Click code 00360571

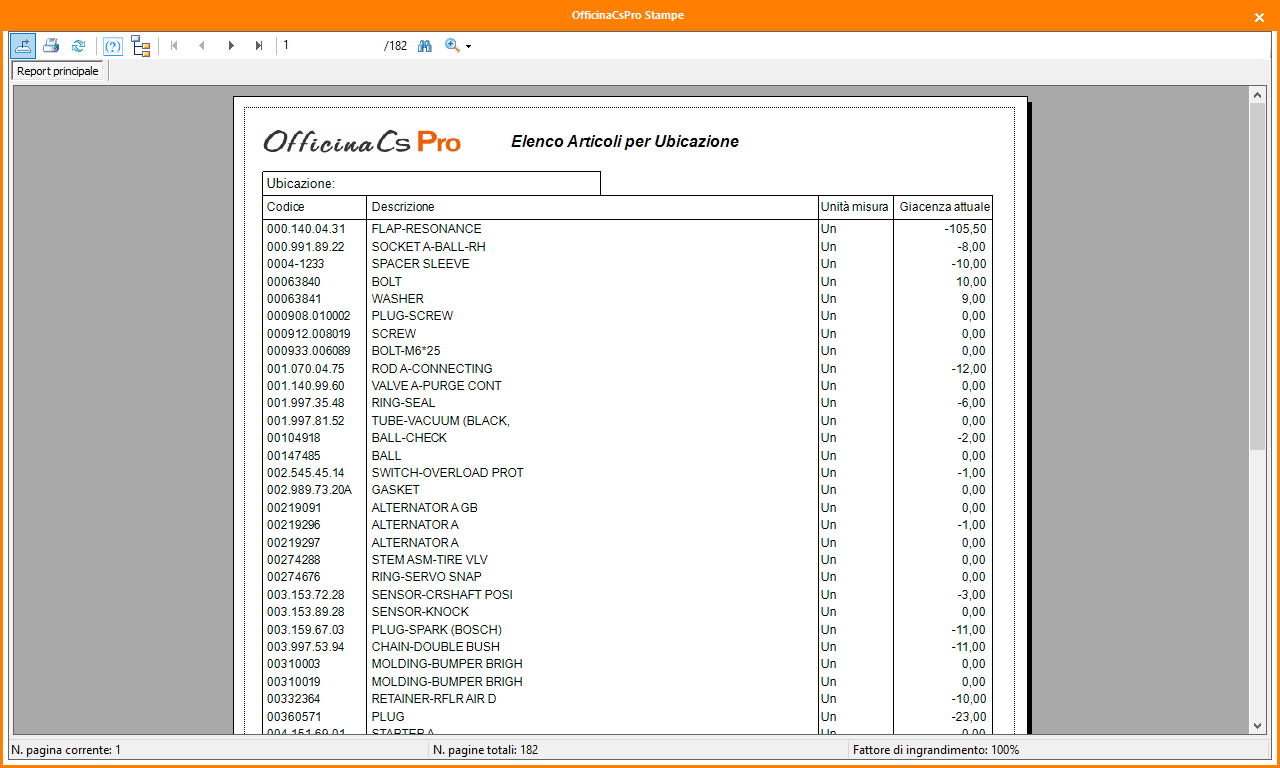(294, 717)
